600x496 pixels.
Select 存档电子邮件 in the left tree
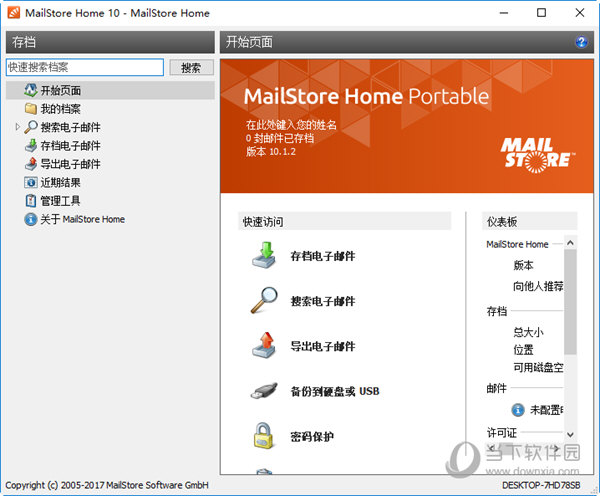70,146
